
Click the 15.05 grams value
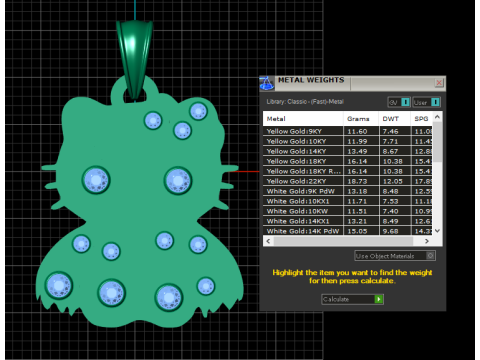[x=357, y=231]
